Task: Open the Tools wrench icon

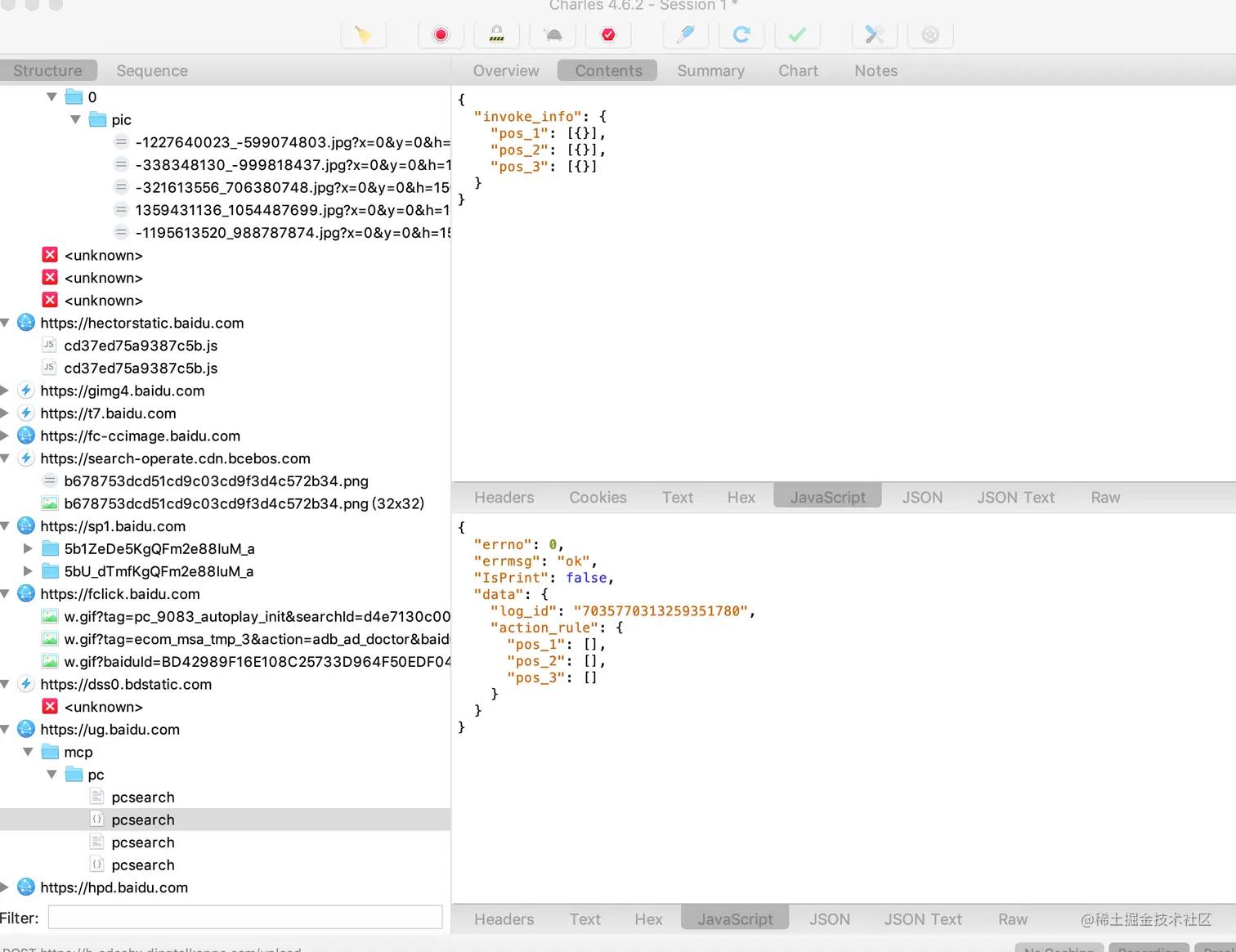Action: pos(875,35)
